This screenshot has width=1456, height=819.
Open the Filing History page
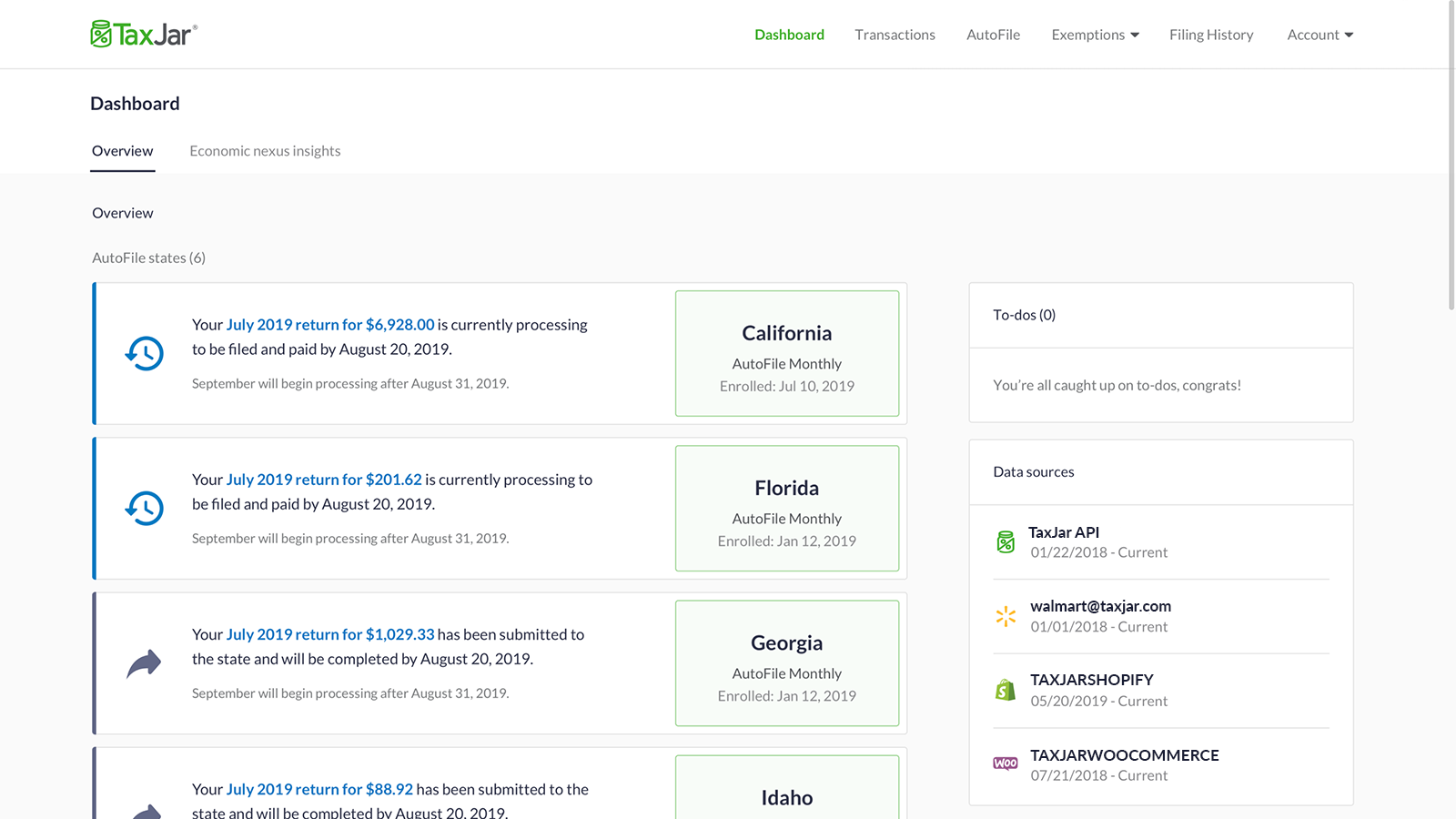pos(1211,35)
